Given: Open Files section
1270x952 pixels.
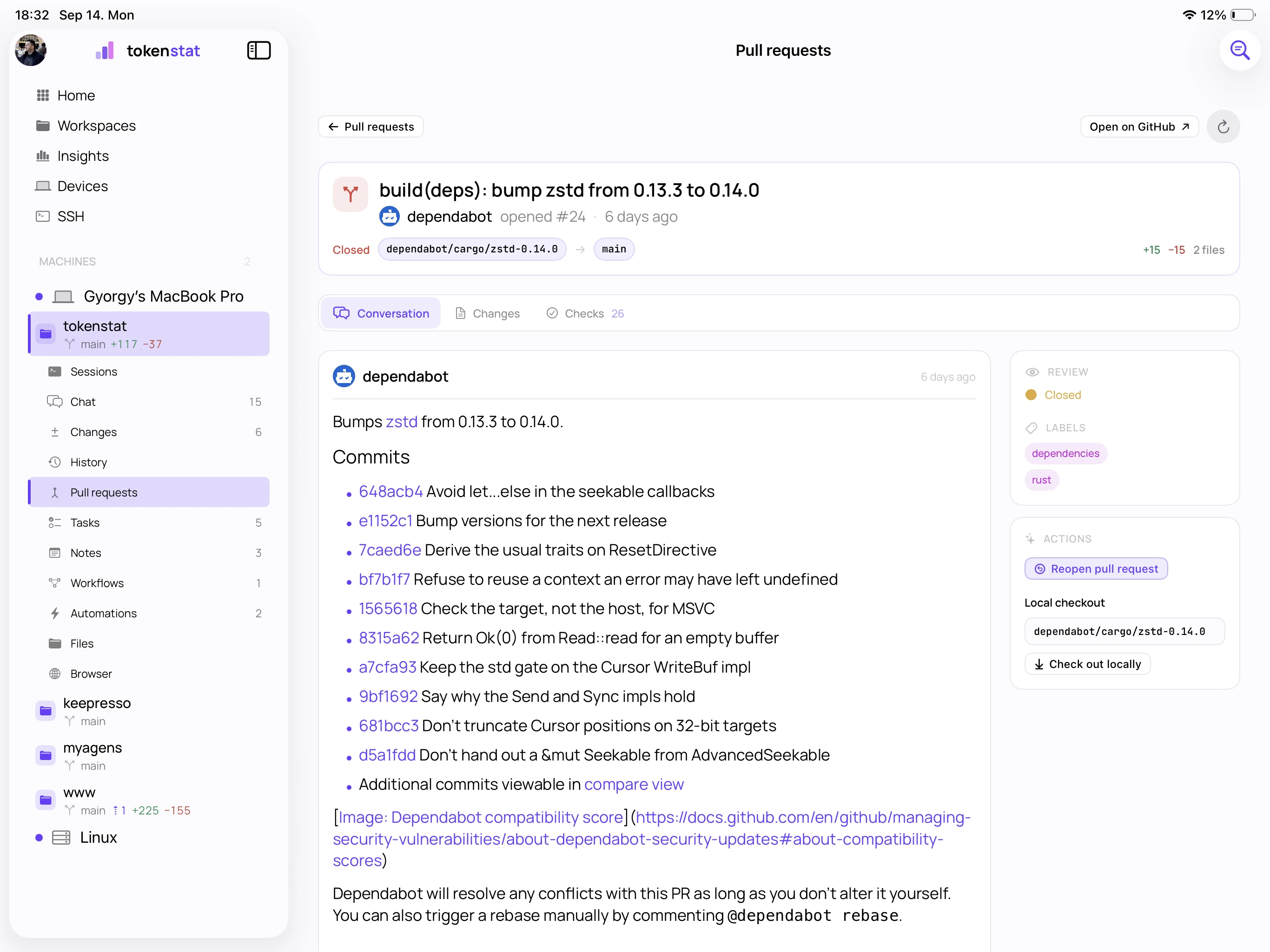Looking at the screenshot, I should click(149, 644).
